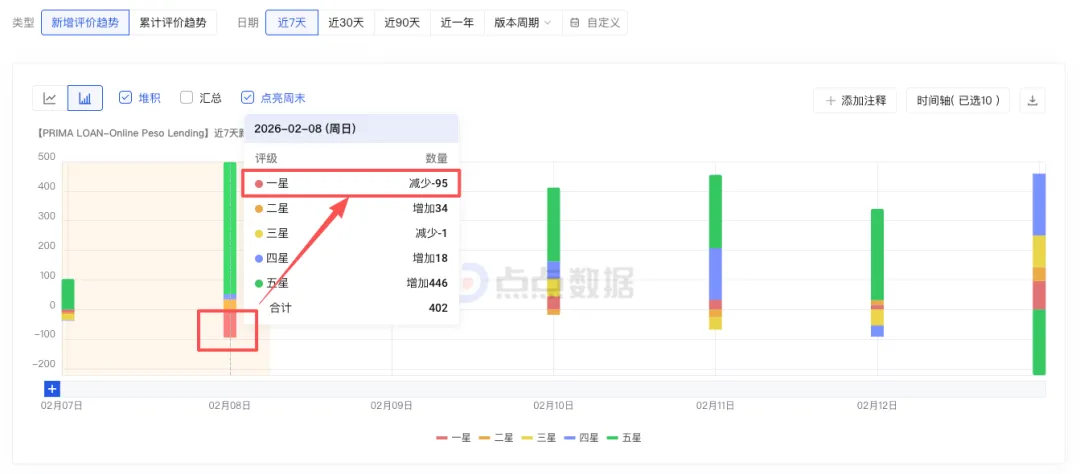
Task: Click the green 五星 segment of 02月08日 bar
Action: tap(230, 227)
